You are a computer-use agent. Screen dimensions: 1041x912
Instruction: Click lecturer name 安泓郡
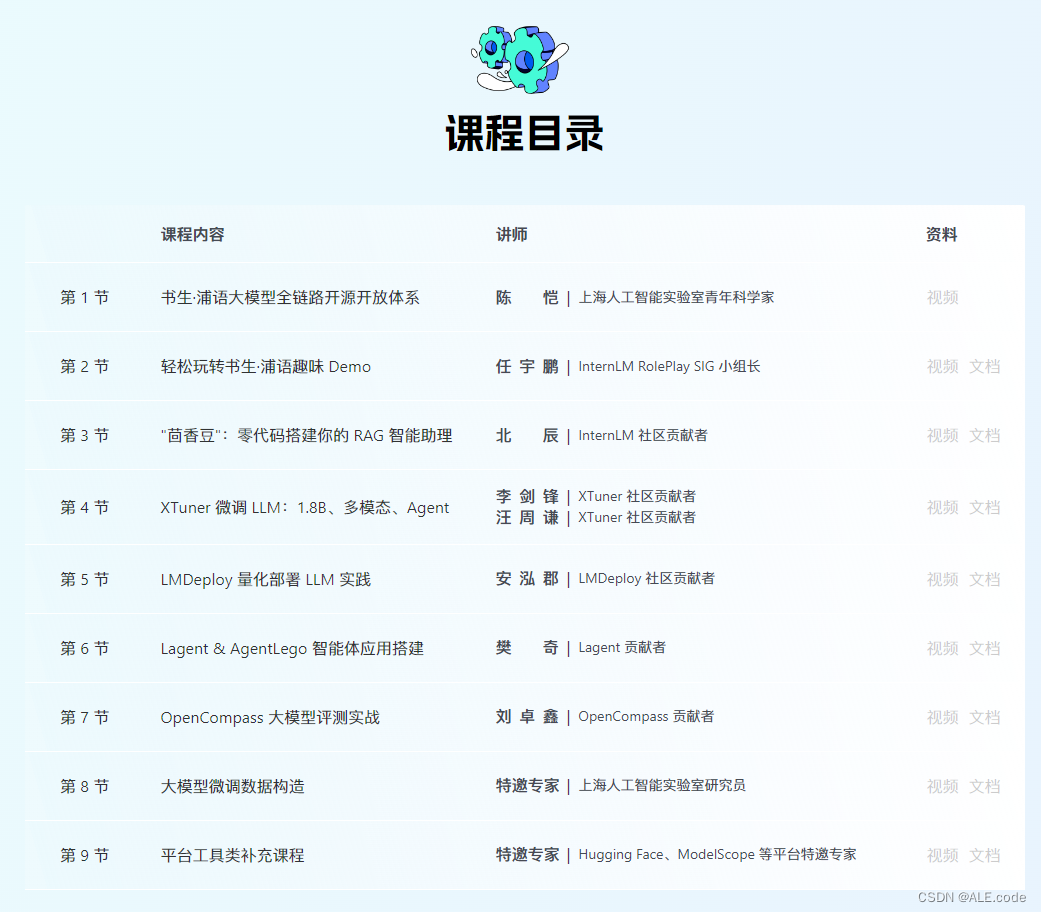[527, 578]
